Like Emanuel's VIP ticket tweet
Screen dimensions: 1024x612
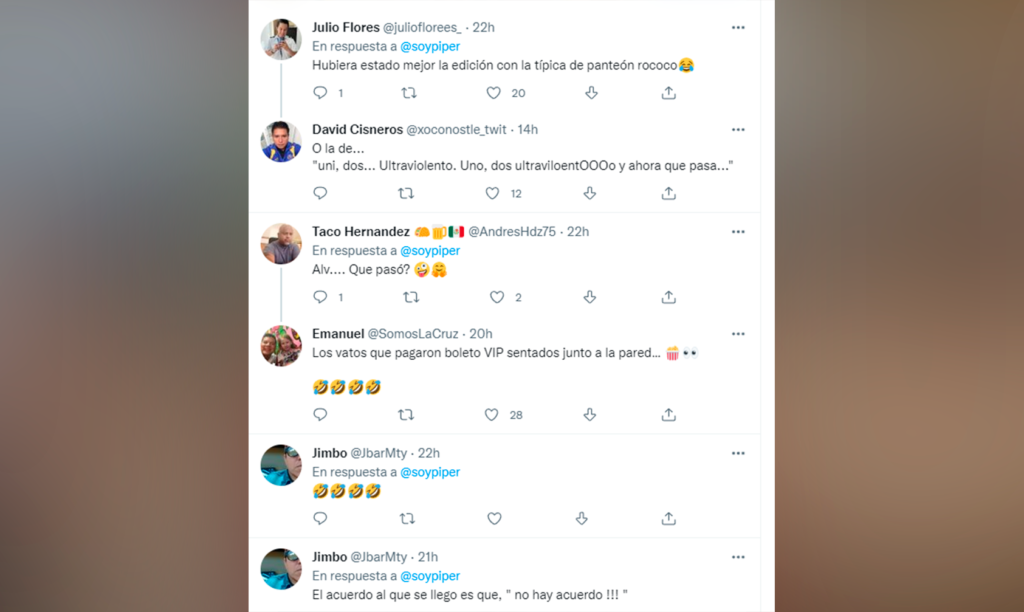[493, 414]
